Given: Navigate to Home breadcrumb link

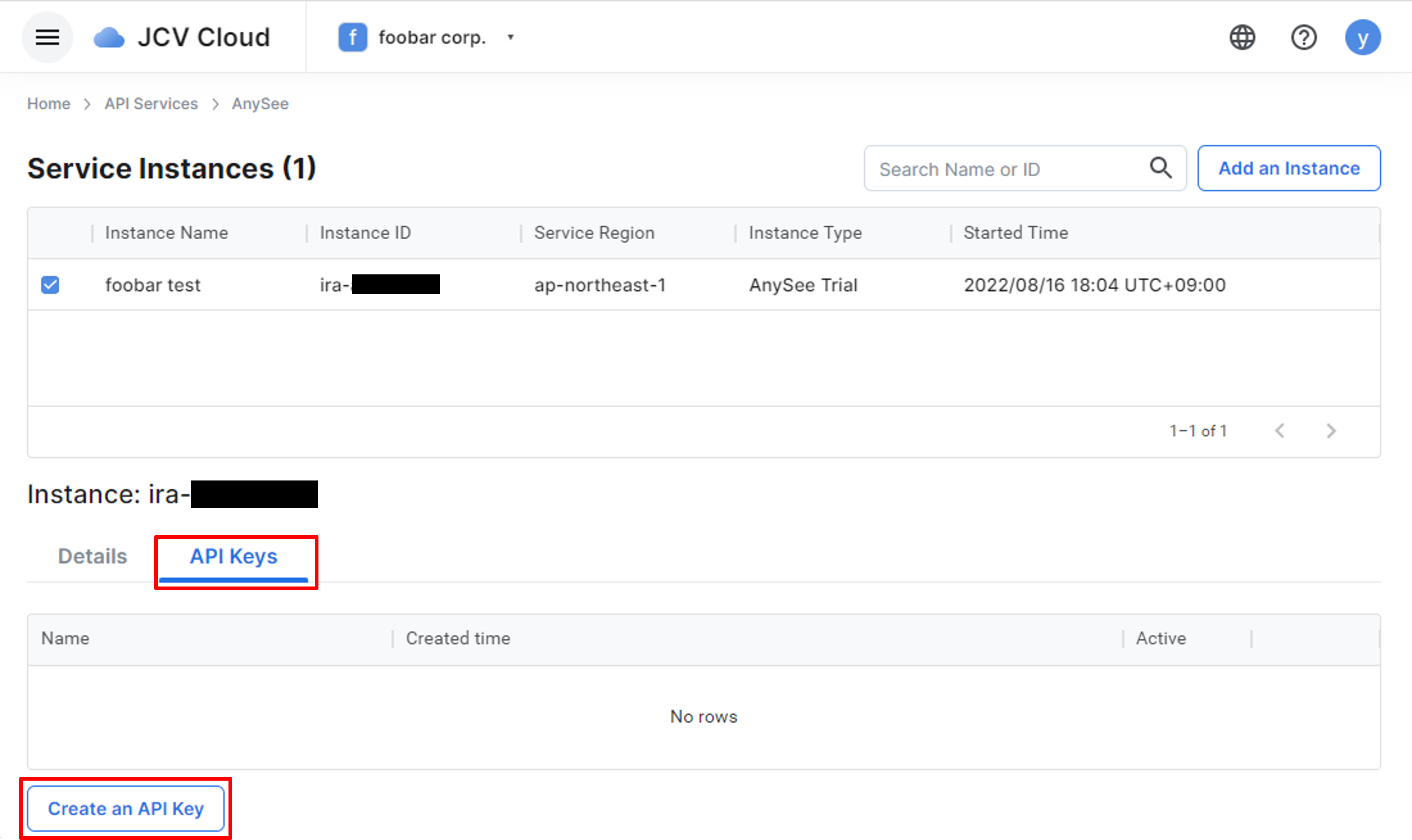Looking at the screenshot, I should (x=49, y=103).
